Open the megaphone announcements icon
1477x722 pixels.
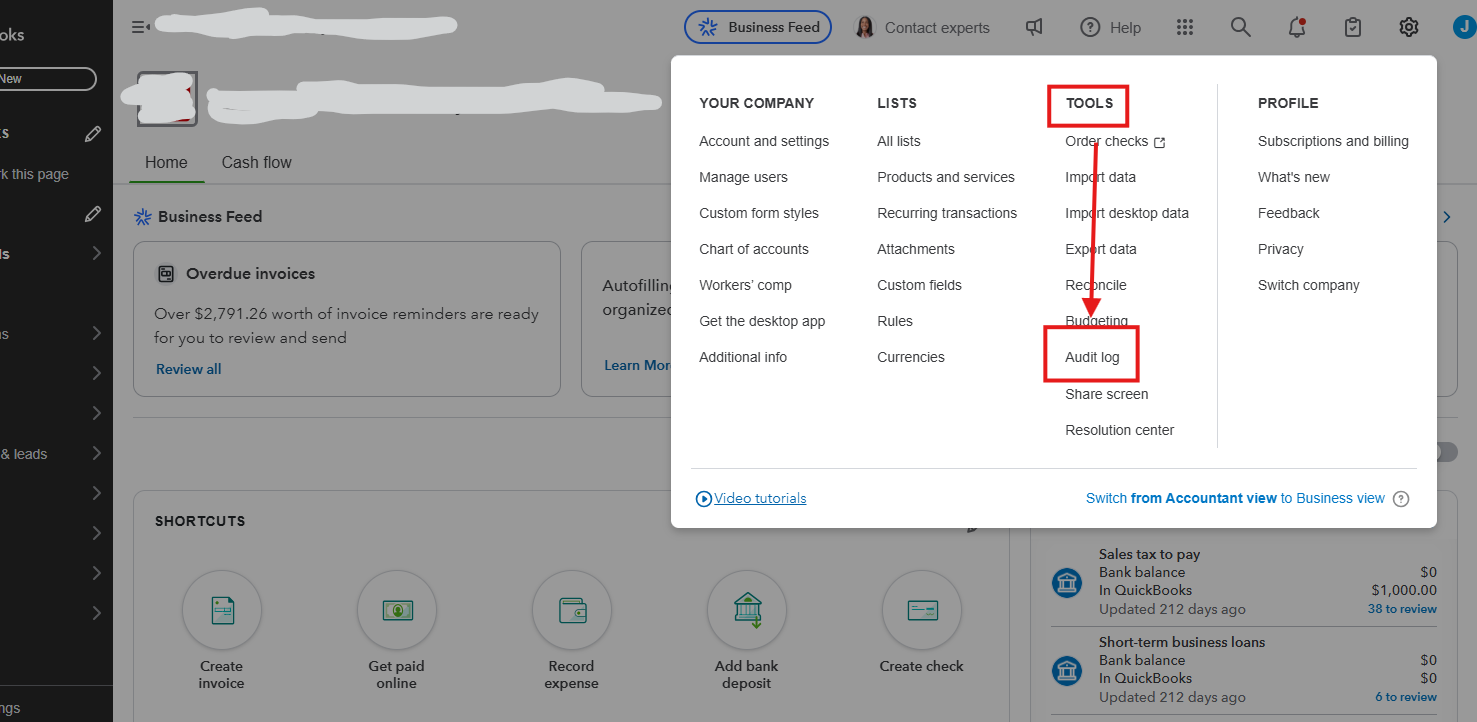[1035, 28]
